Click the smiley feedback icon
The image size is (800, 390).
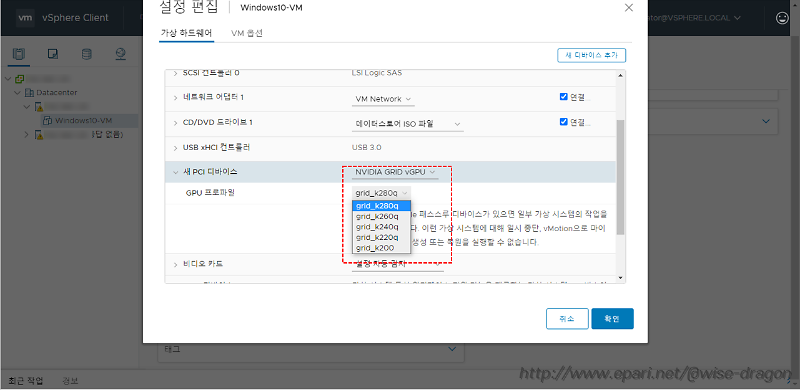click(782, 18)
